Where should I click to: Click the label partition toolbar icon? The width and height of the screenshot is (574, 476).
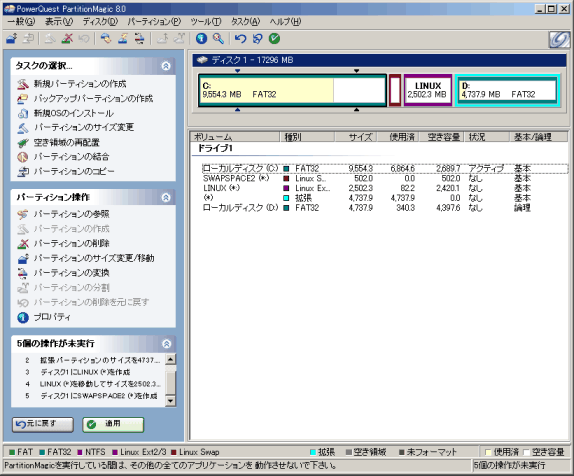click(106, 38)
